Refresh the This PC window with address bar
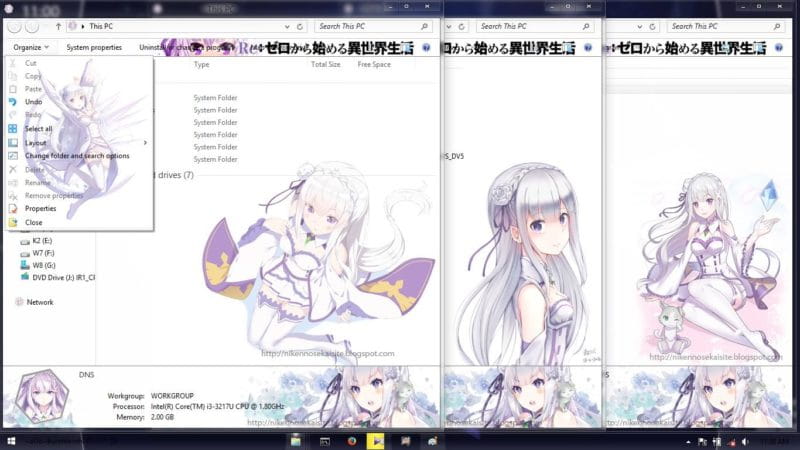 coord(300,27)
